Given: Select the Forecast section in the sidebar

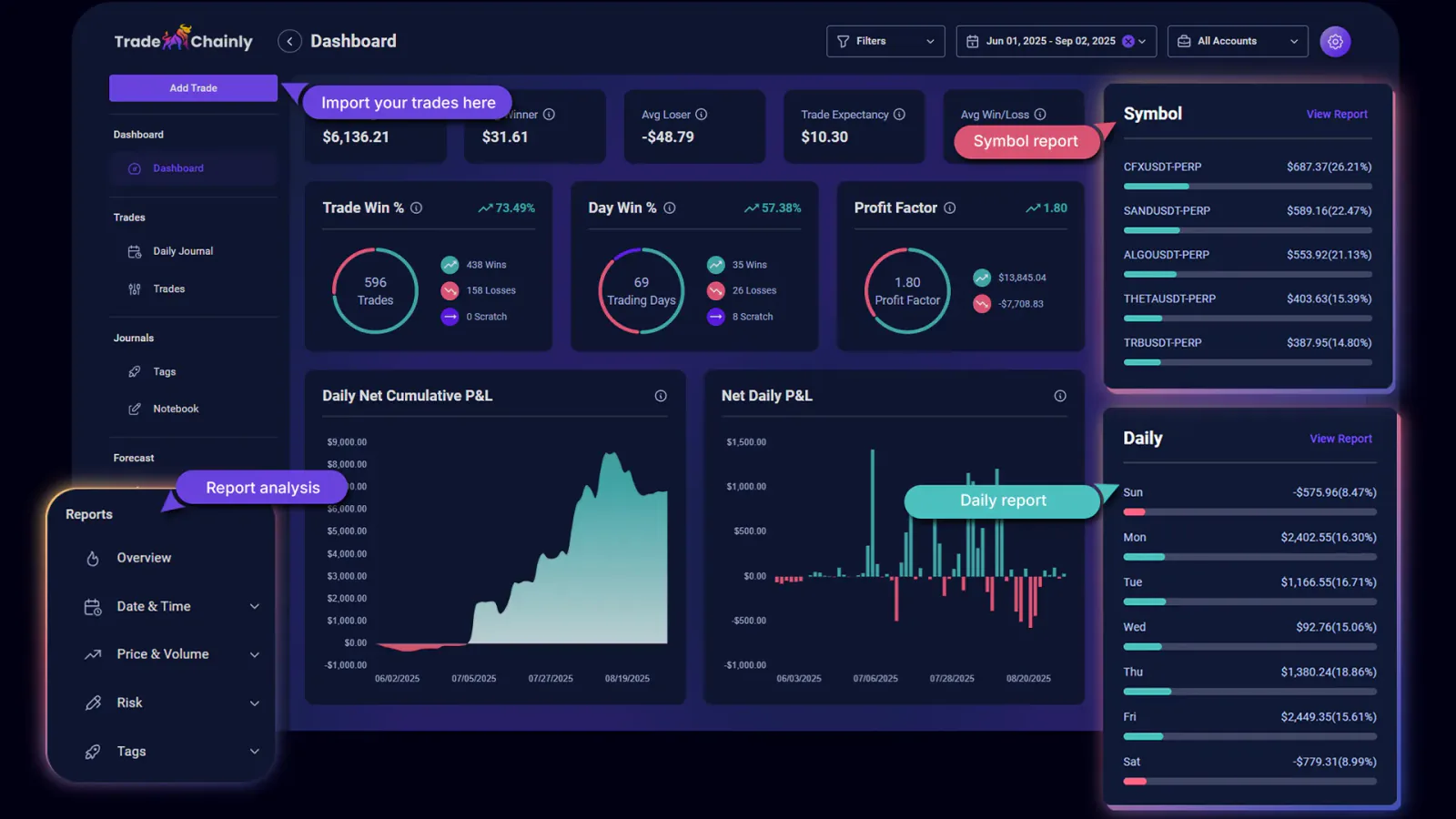Looking at the screenshot, I should (x=134, y=458).
